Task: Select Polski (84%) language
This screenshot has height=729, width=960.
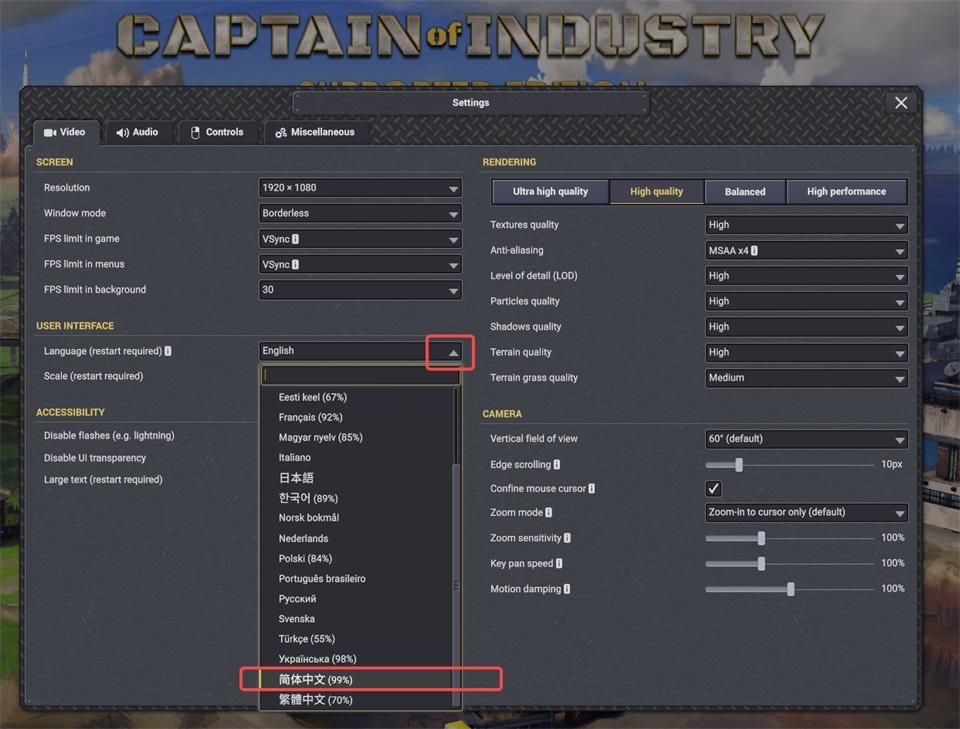Action: pos(356,558)
